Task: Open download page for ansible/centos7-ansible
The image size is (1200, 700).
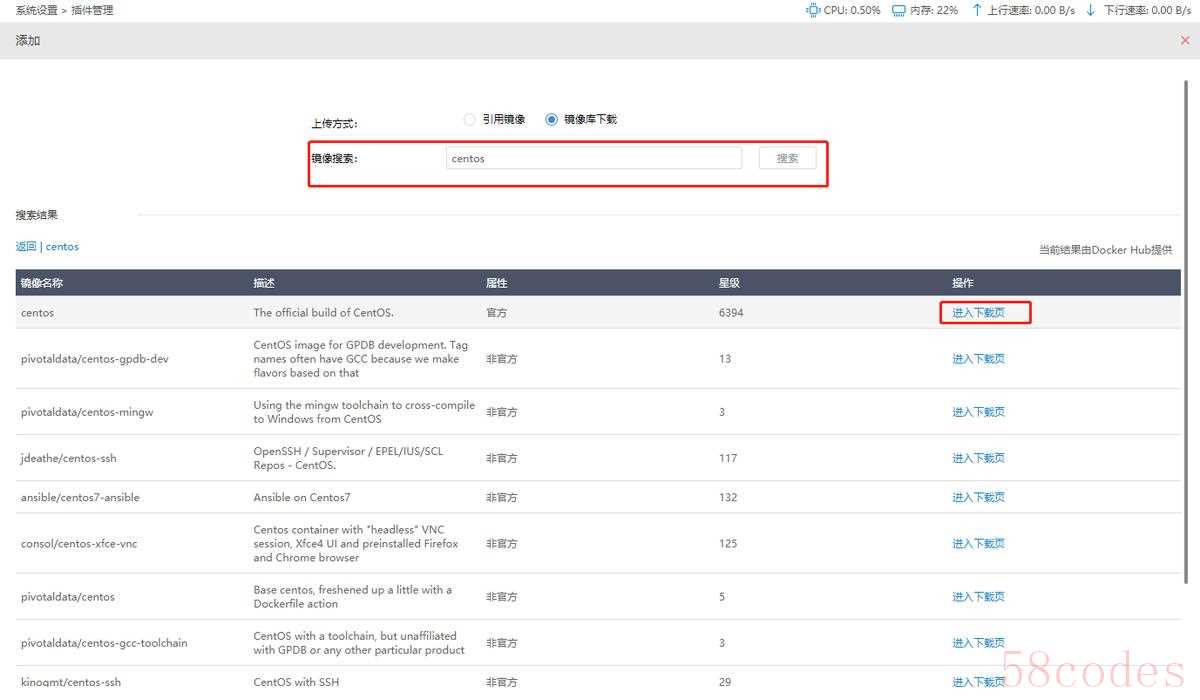Action: [978, 497]
